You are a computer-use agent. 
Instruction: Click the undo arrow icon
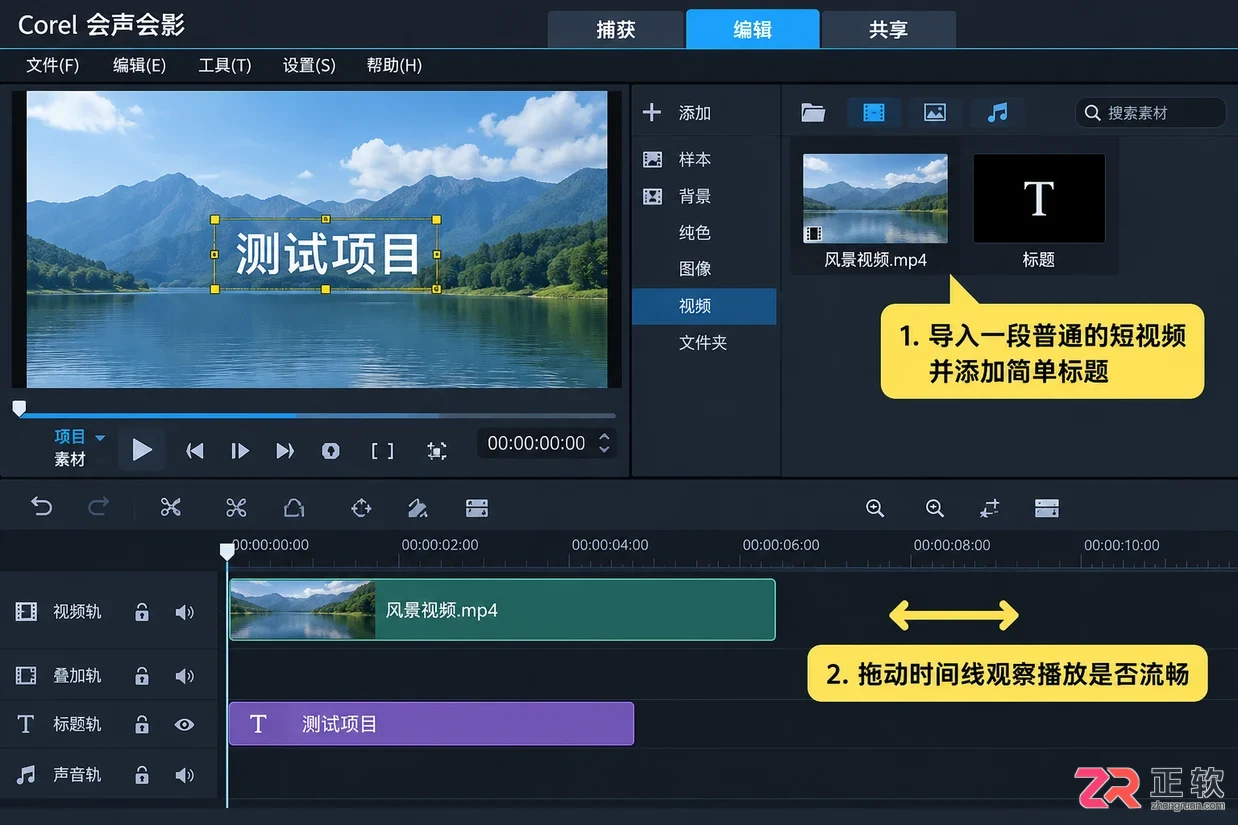(x=41, y=507)
